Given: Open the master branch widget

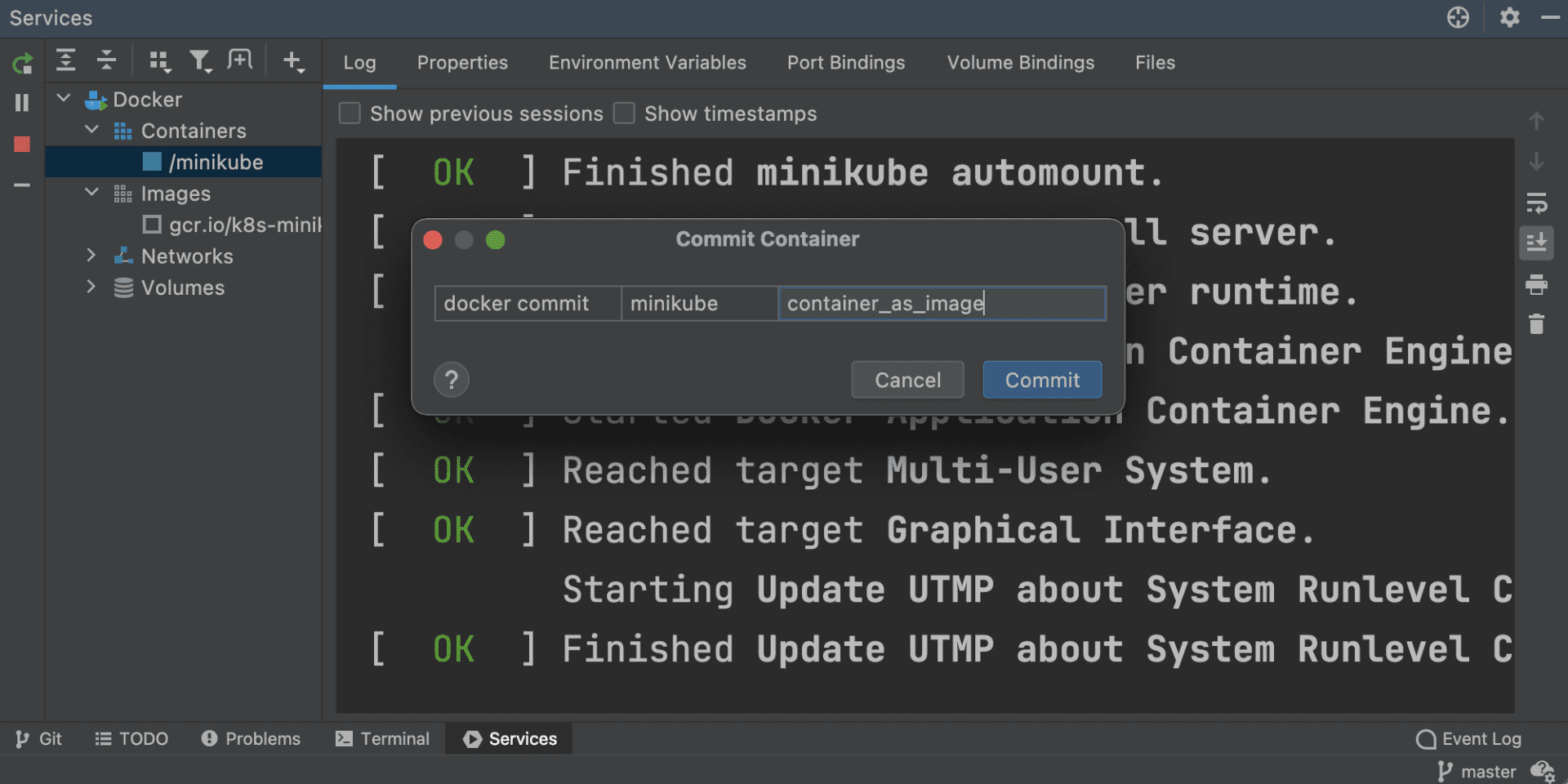Looking at the screenshot, I should [x=1477, y=772].
